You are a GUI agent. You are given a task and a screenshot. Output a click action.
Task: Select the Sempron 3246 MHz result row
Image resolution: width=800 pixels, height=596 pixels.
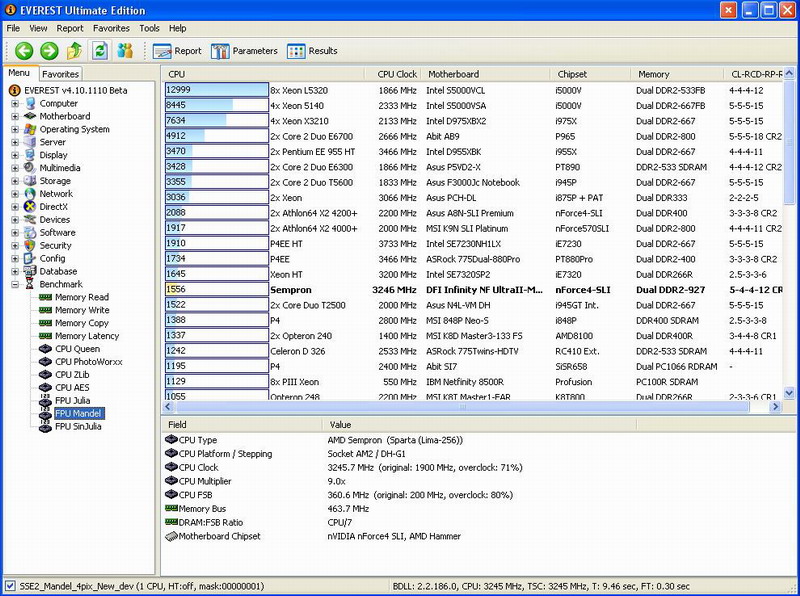[x=473, y=290]
